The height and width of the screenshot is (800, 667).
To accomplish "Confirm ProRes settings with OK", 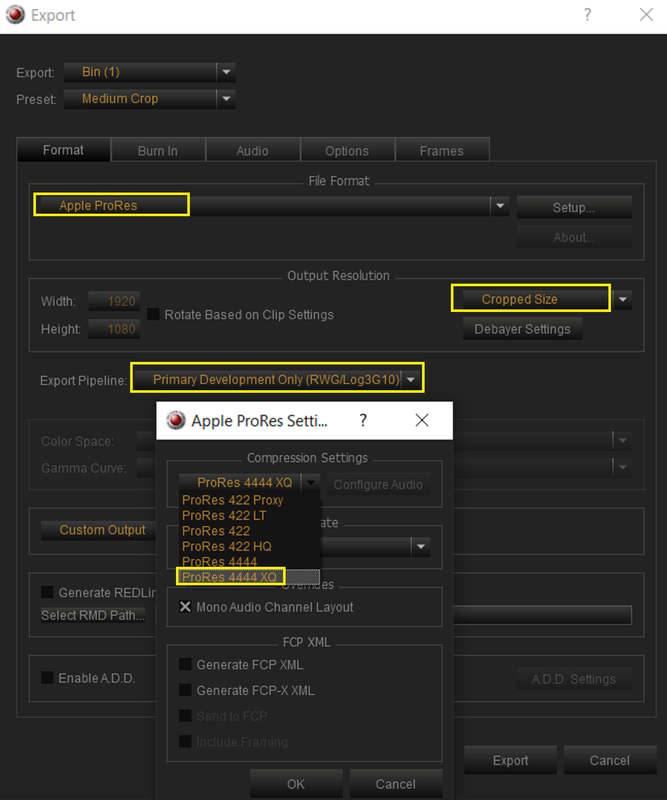I will (296, 784).
